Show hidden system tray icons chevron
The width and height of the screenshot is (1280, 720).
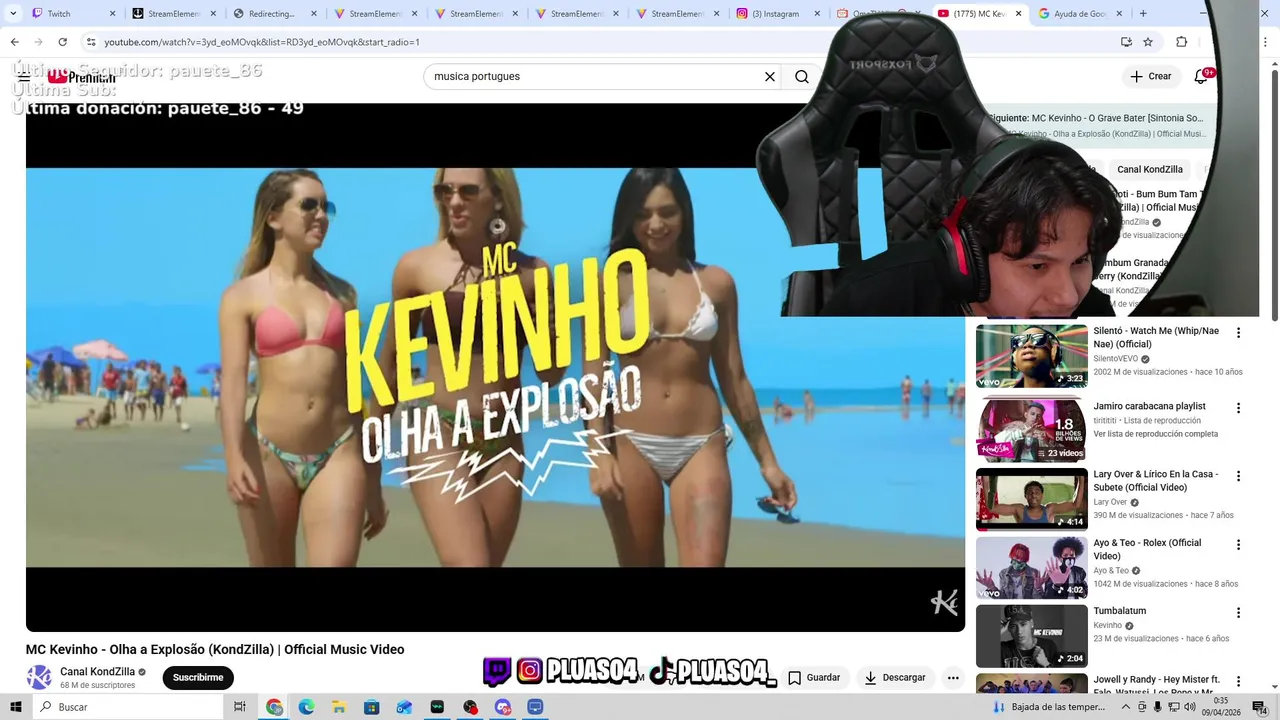click(1125, 707)
